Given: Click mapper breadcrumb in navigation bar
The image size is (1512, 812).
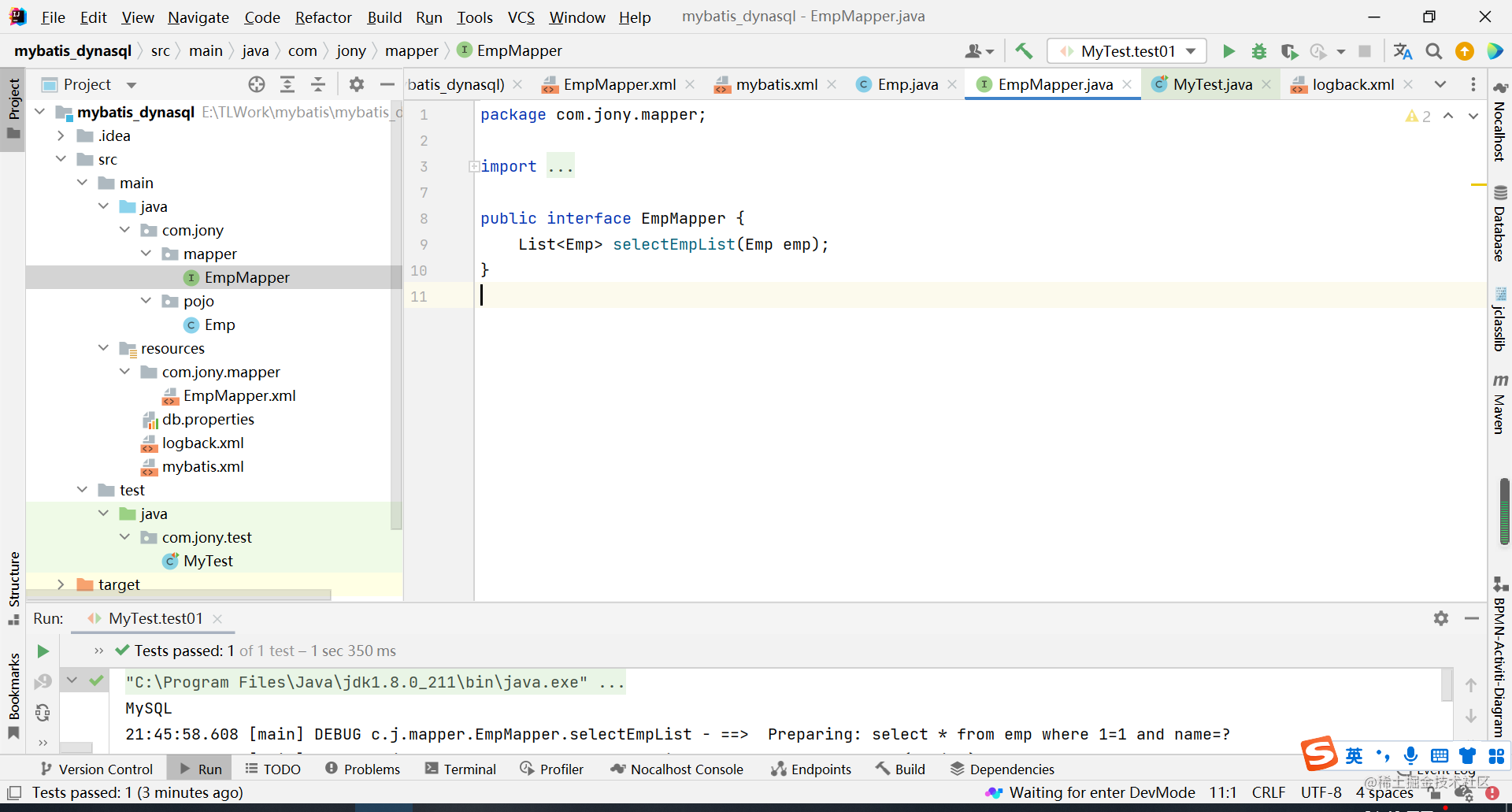Looking at the screenshot, I should 411,51.
